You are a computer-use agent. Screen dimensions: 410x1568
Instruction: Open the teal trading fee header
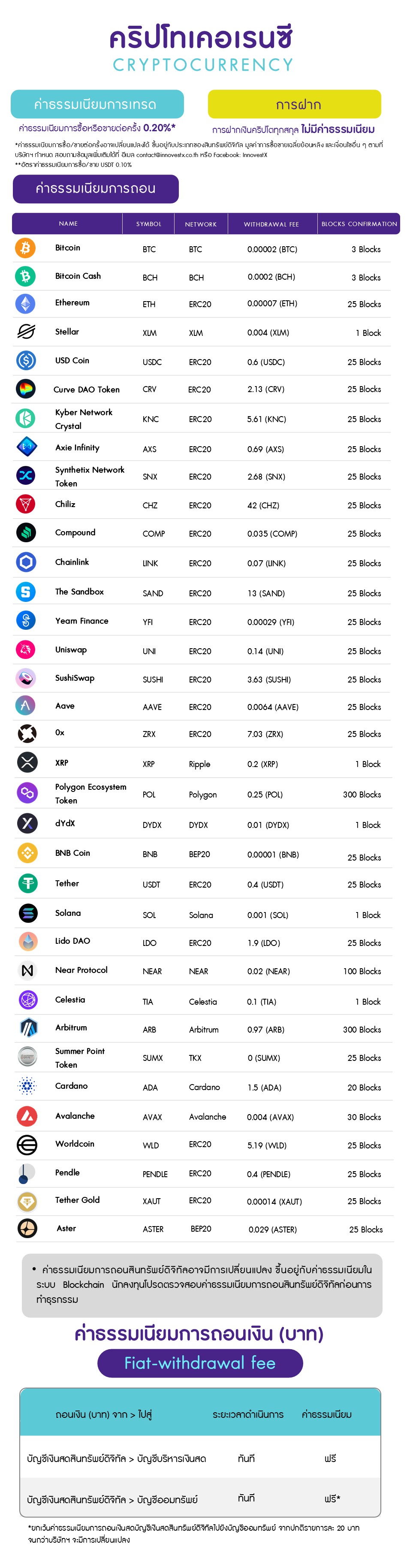pos(97,104)
